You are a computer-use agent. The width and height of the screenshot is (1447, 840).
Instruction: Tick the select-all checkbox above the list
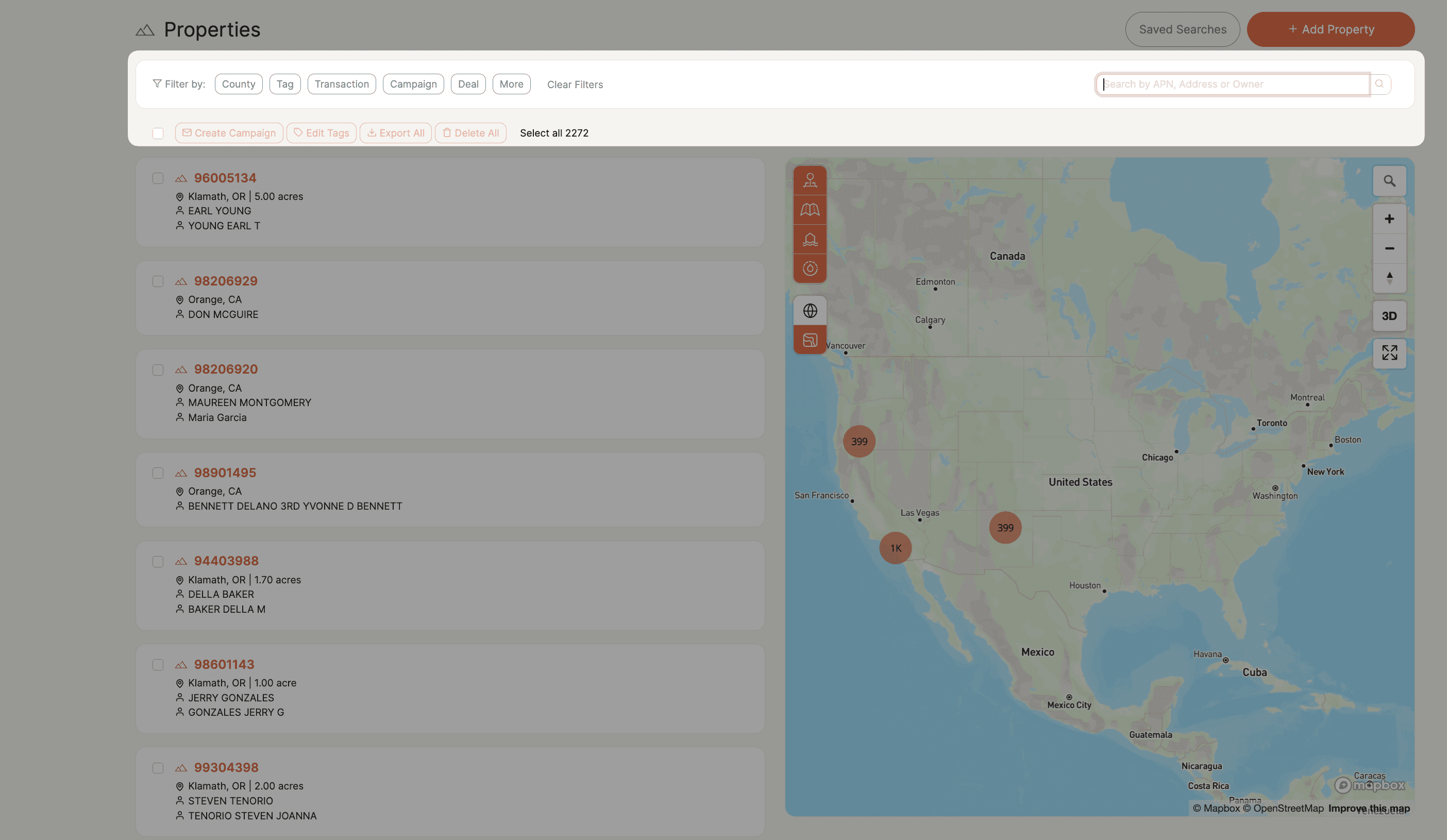tap(158, 133)
